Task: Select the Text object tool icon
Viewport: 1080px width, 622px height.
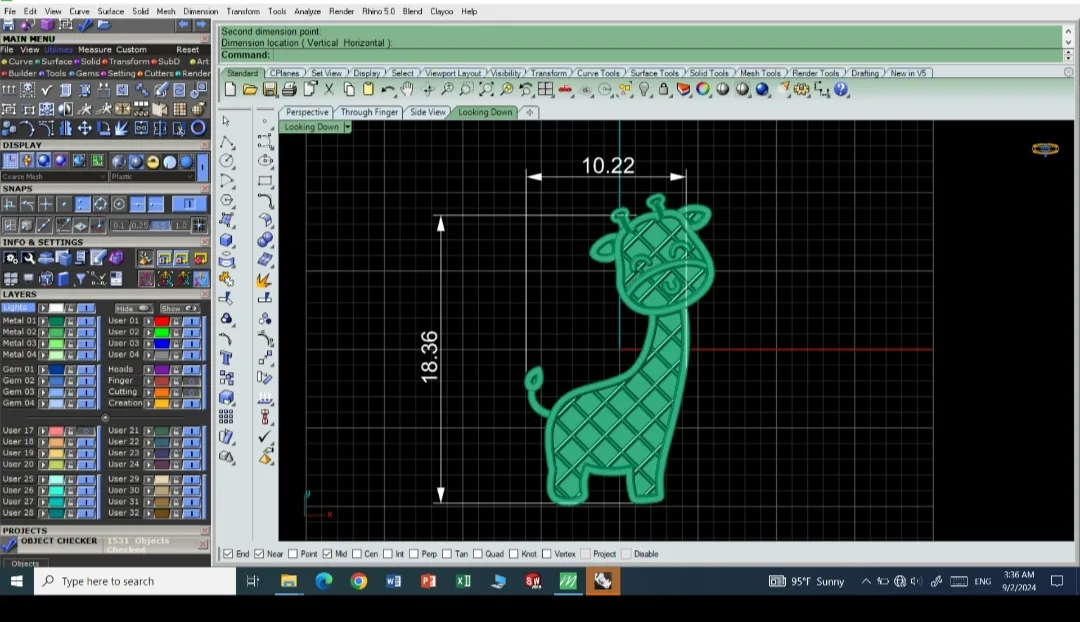Action: [226, 357]
